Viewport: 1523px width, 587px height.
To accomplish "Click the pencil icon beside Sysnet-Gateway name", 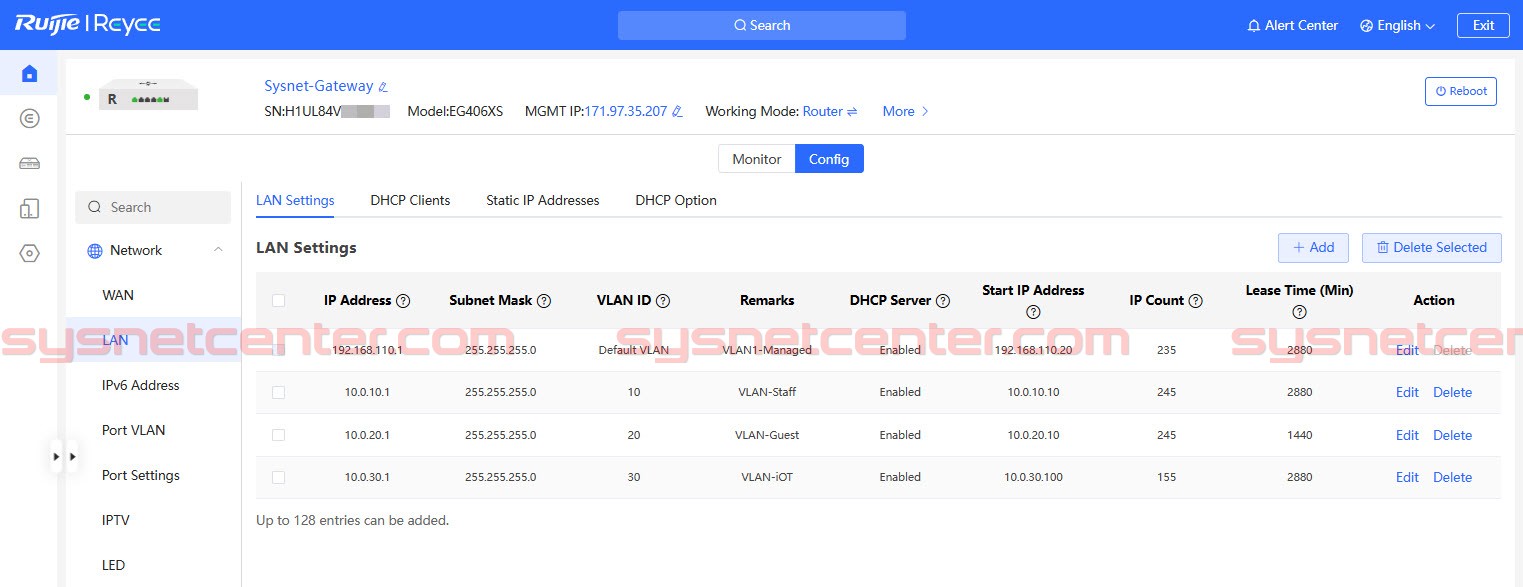I will (383, 87).
